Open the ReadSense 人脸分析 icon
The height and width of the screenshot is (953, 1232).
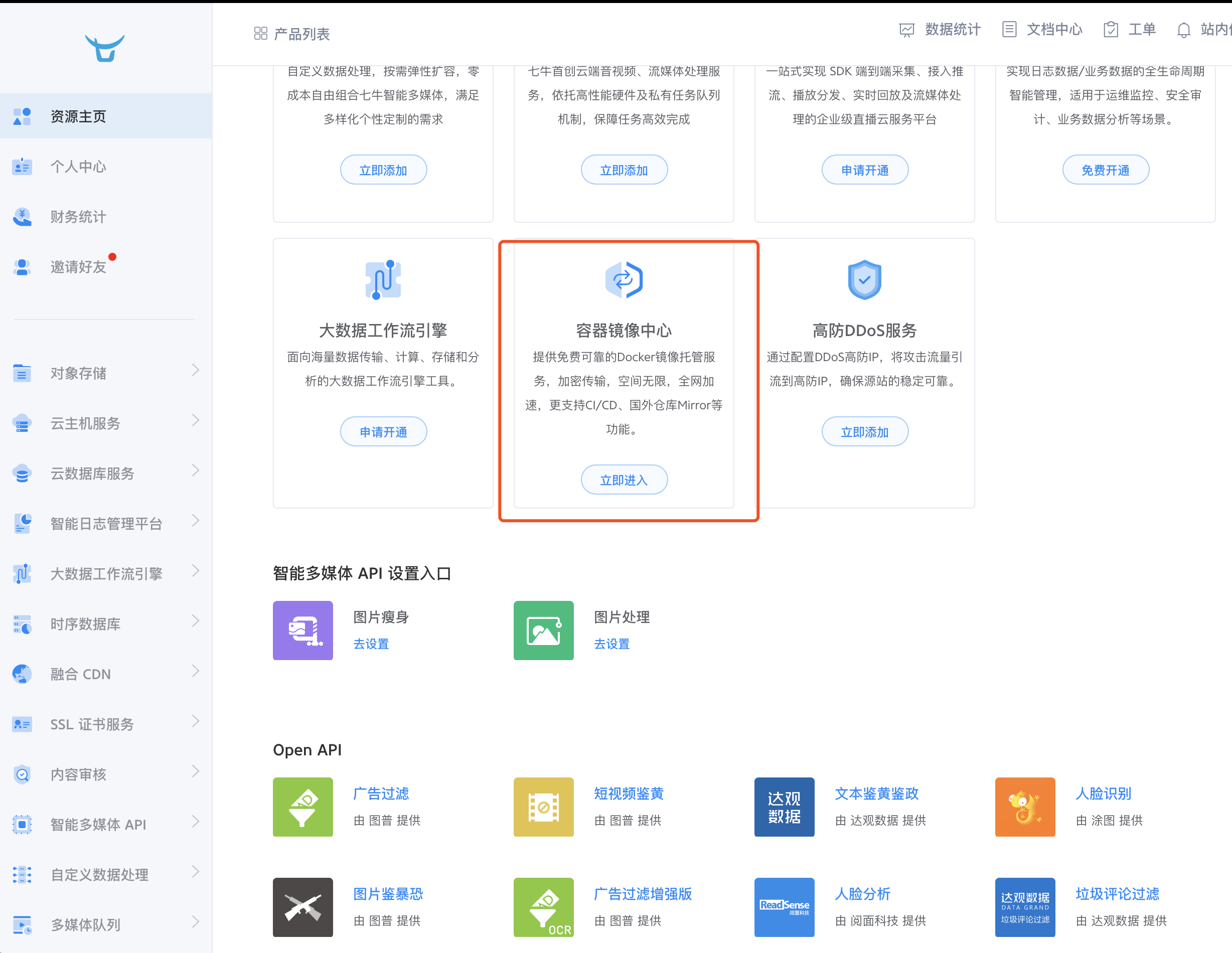point(784,907)
